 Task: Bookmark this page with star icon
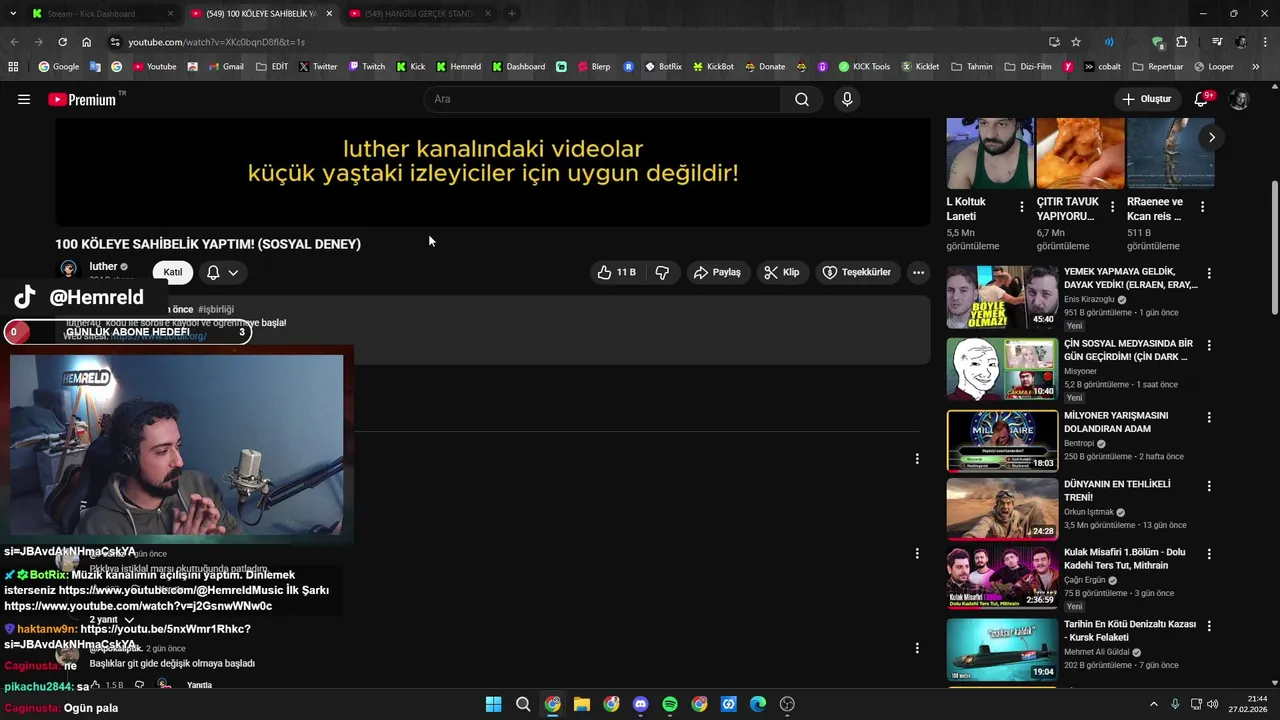point(1076,42)
